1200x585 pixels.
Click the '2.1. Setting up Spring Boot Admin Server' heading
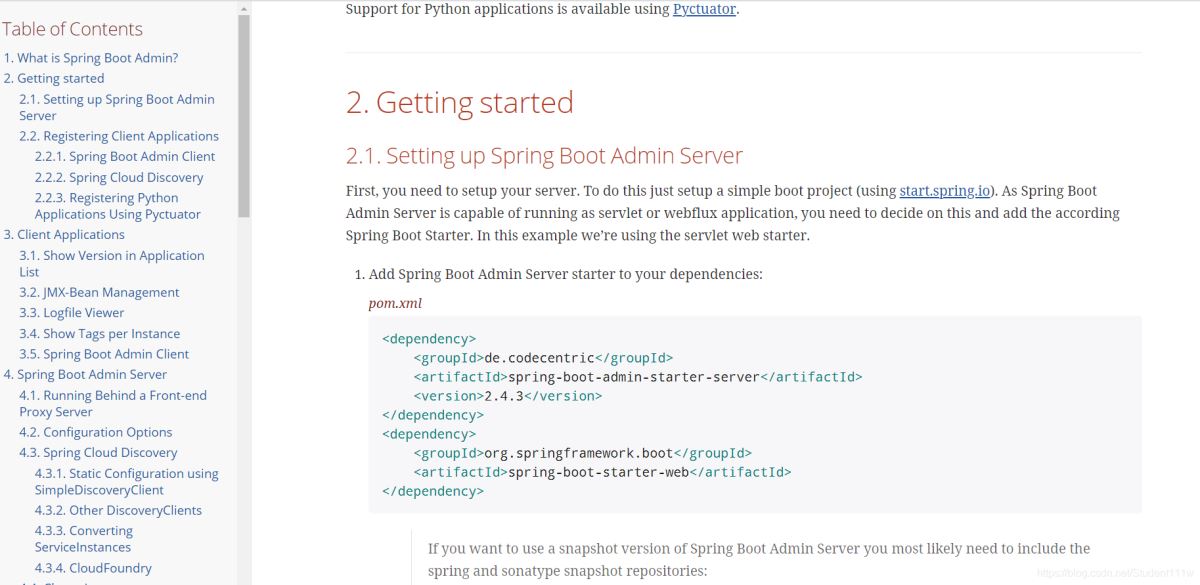[x=544, y=156]
